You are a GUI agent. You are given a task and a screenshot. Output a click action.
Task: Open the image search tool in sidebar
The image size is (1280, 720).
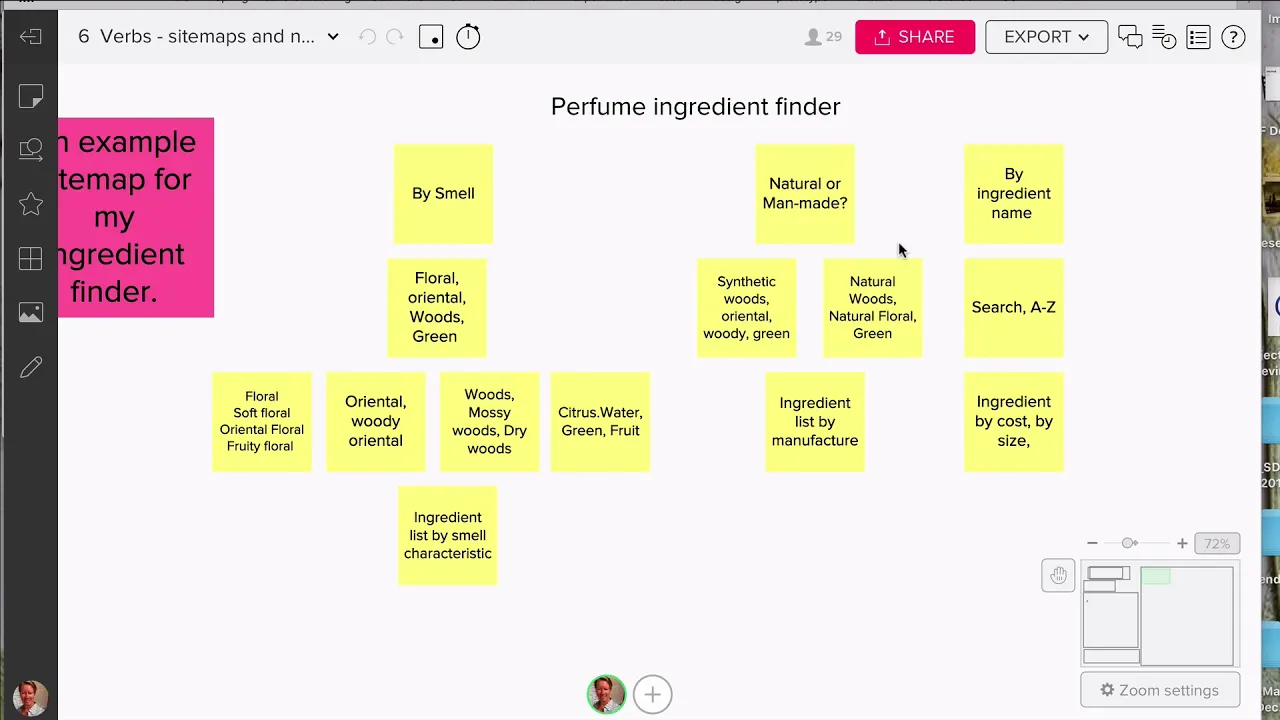point(30,150)
